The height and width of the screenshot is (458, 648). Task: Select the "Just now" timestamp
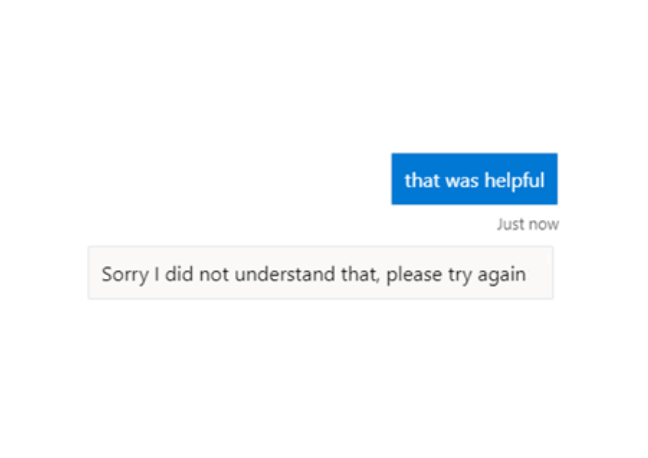(527, 224)
